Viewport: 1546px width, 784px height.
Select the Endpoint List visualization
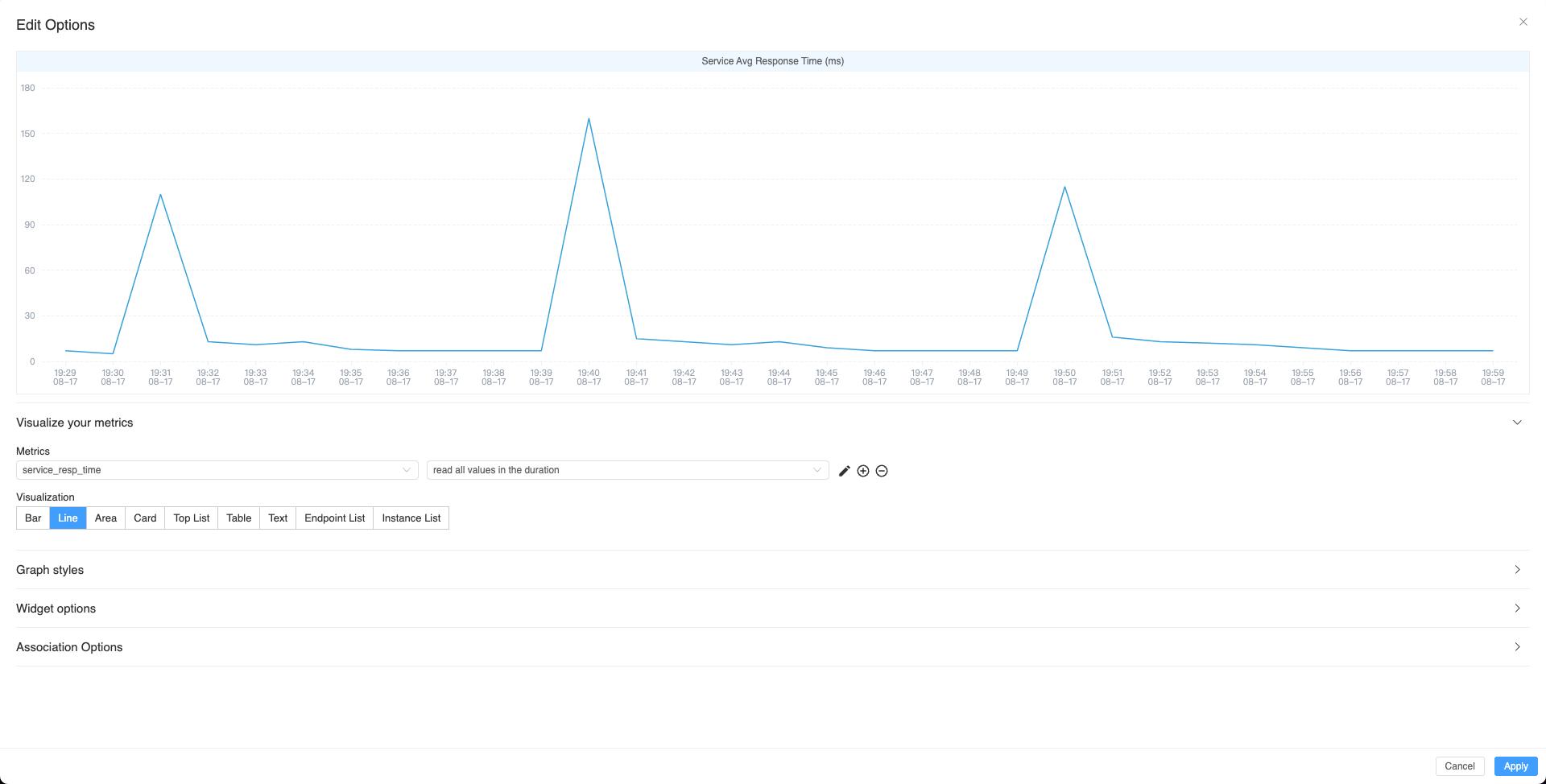click(335, 518)
